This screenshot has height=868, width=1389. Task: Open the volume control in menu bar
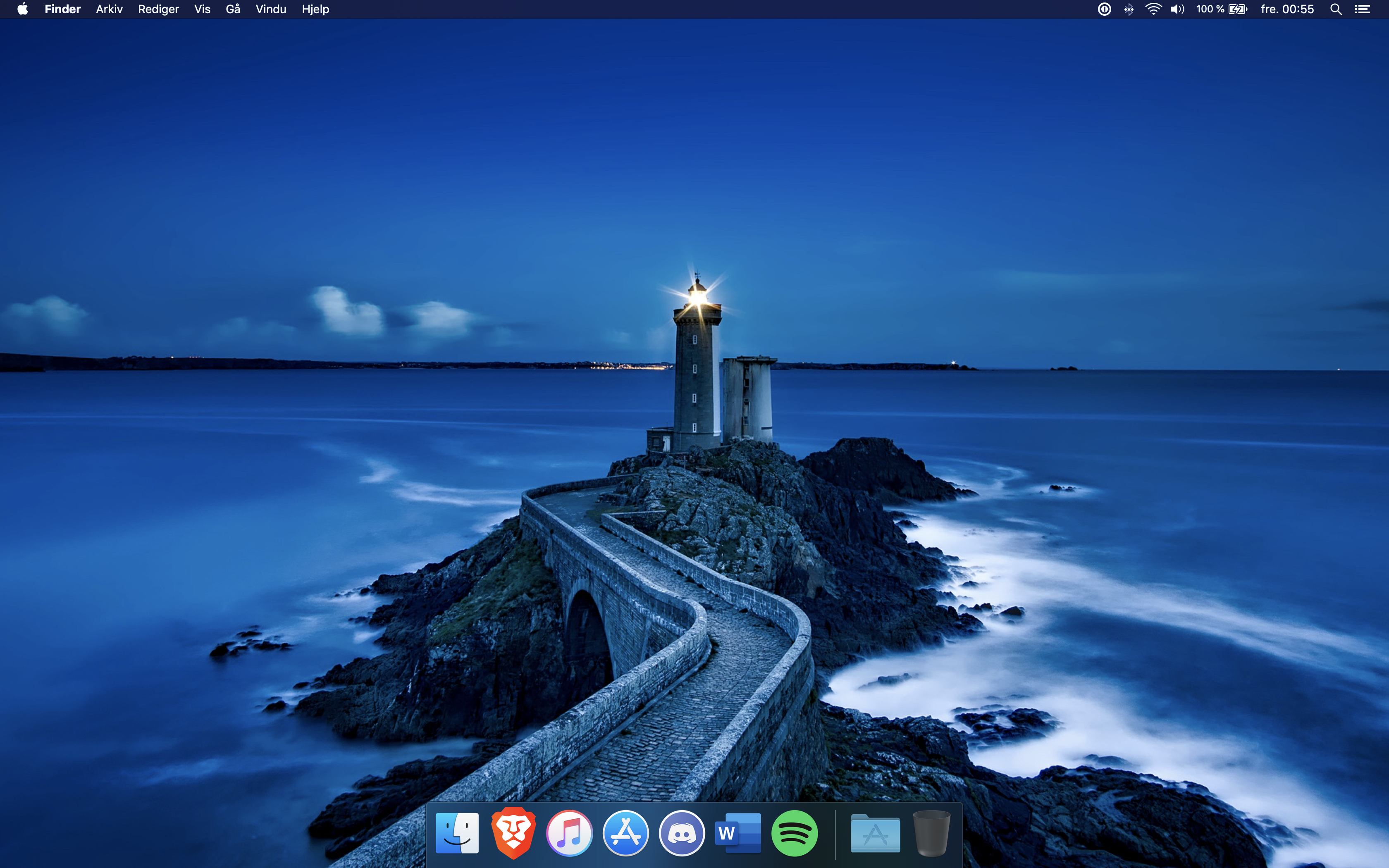(x=1177, y=9)
